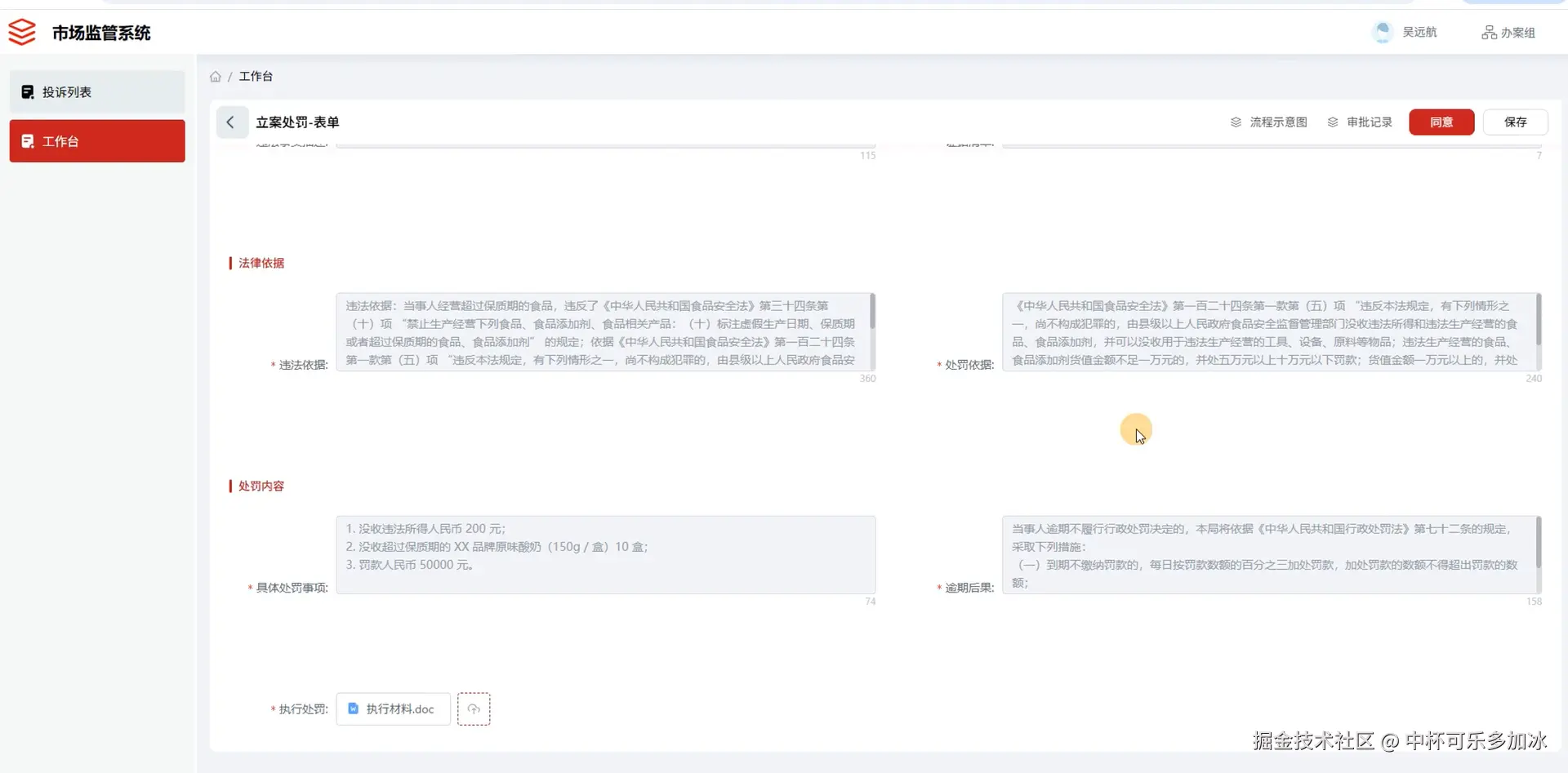The image size is (1568, 773).
Task: Click the home breadcrumb icon
Action: coord(216,77)
